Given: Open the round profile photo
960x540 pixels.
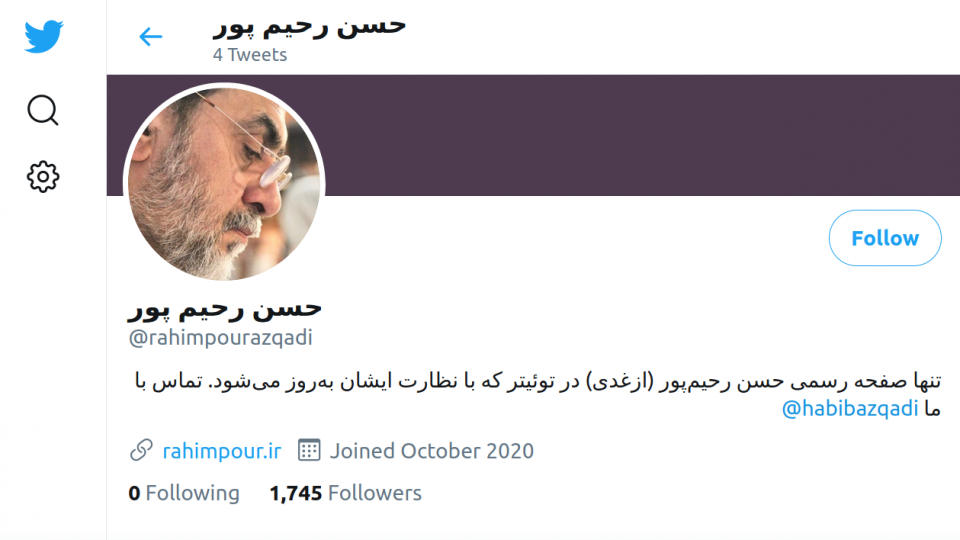Looking at the screenshot, I should coord(224,182).
